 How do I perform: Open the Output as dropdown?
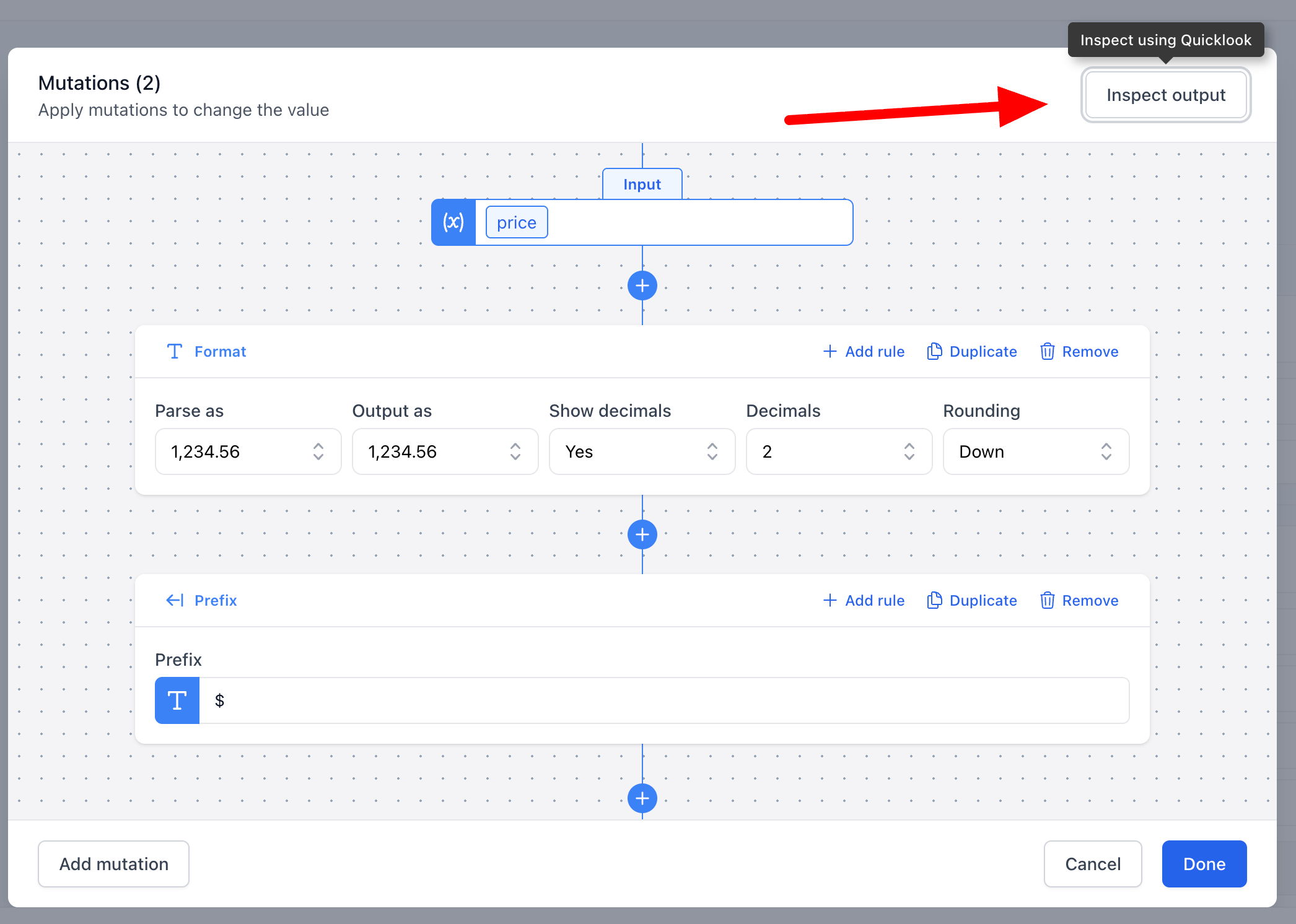[x=445, y=451]
